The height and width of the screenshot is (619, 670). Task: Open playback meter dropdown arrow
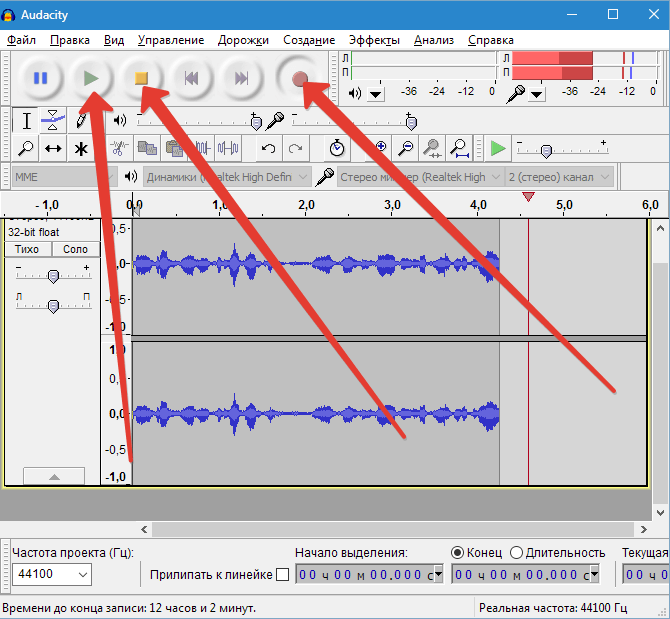pyautogui.click(x=376, y=94)
